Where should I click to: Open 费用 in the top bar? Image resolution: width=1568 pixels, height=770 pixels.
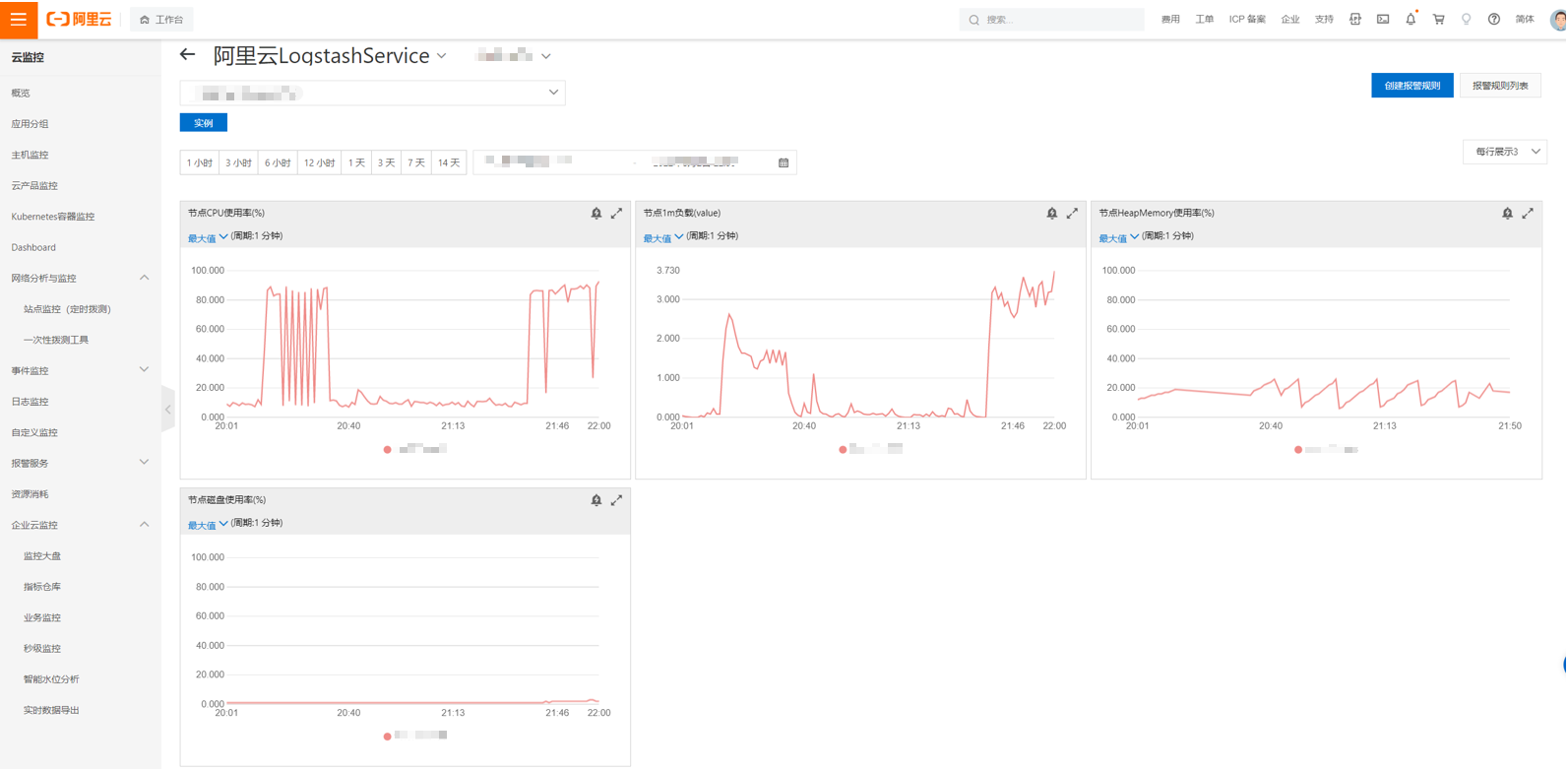tap(1170, 19)
